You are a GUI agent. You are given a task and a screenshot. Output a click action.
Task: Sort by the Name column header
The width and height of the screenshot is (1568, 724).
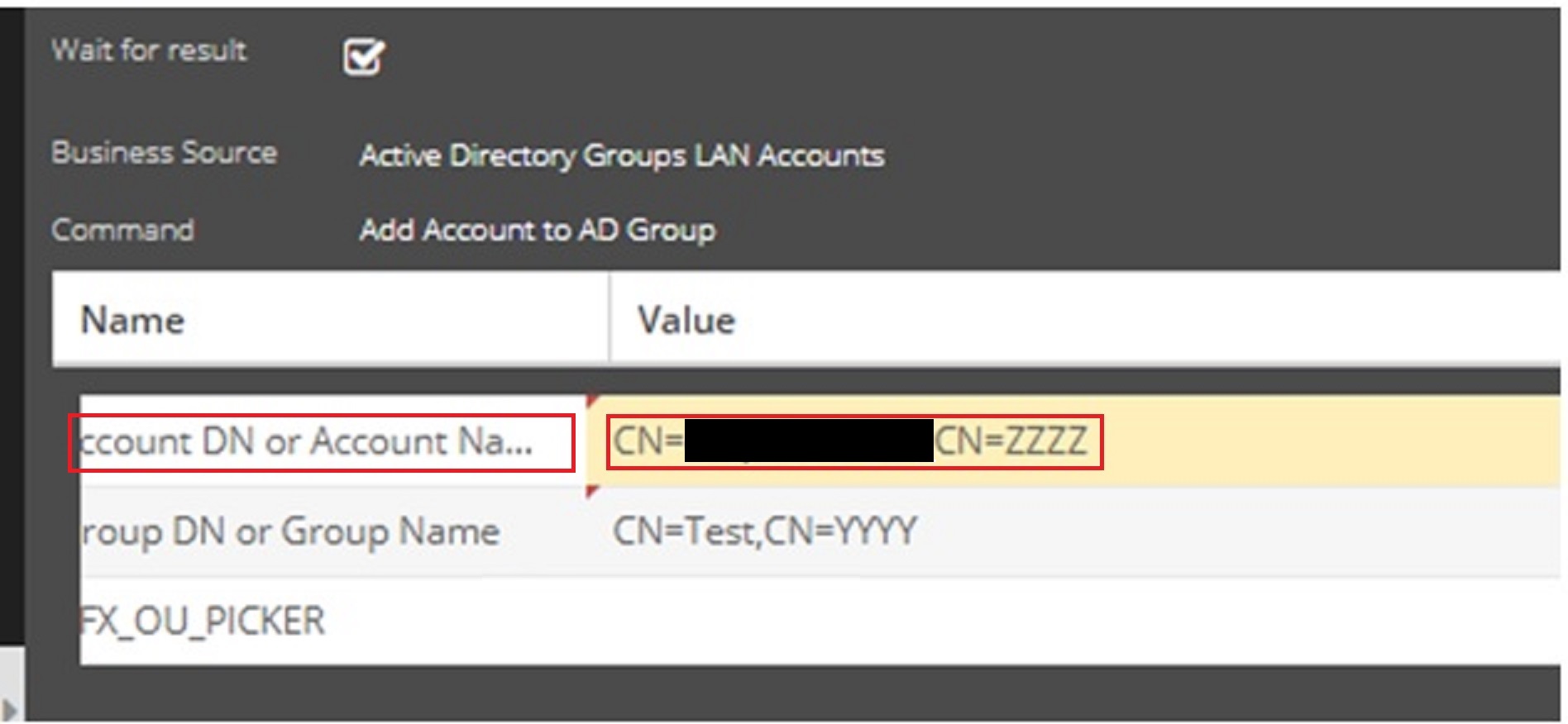pyautogui.click(x=132, y=321)
